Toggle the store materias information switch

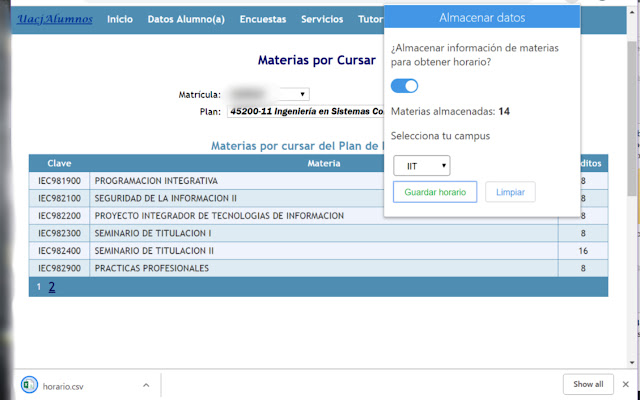[x=404, y=86]
